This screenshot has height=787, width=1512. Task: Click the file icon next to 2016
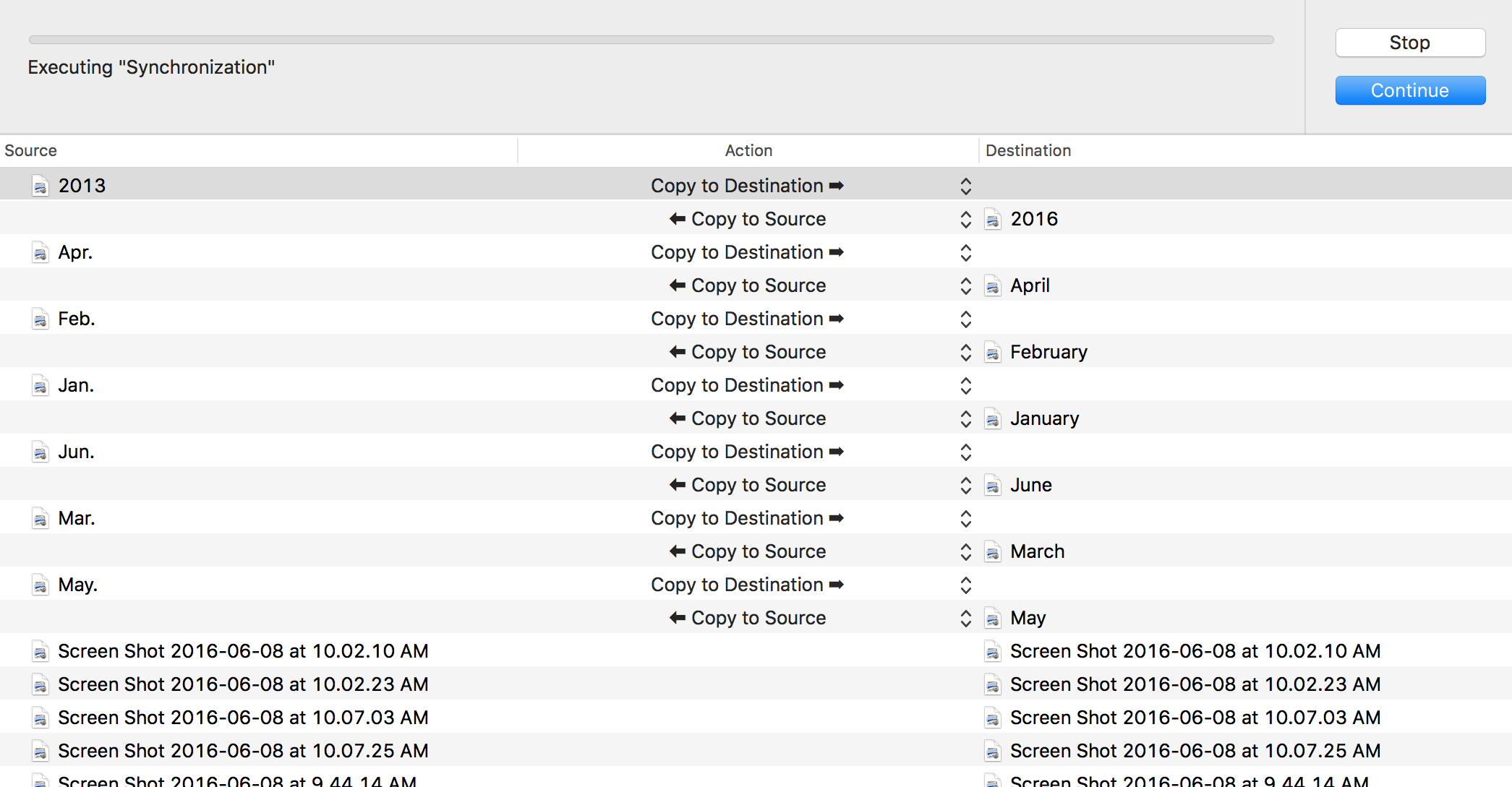993,219
